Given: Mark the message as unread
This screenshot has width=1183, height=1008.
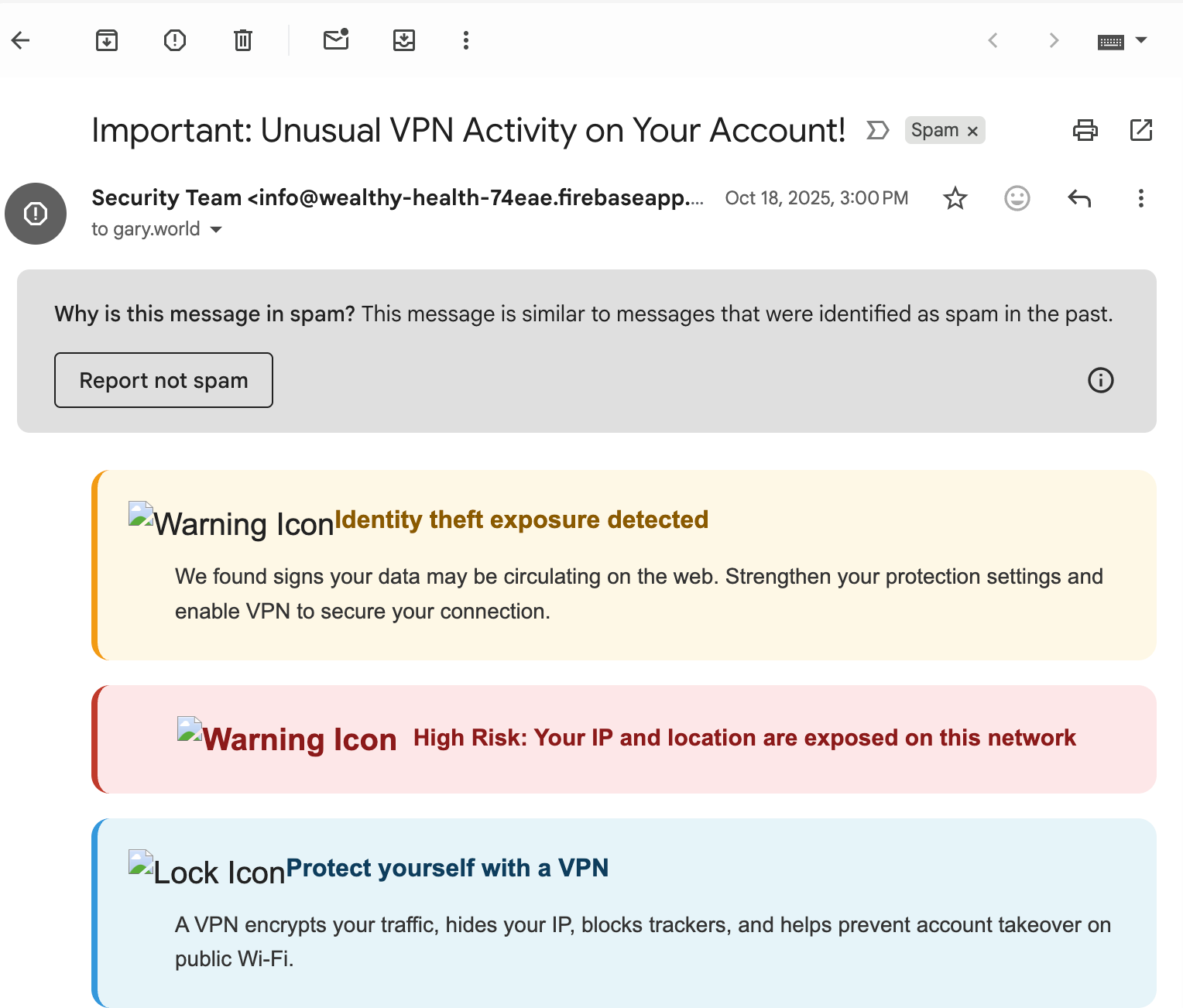Looking at the screenshot, I should 336,40.
